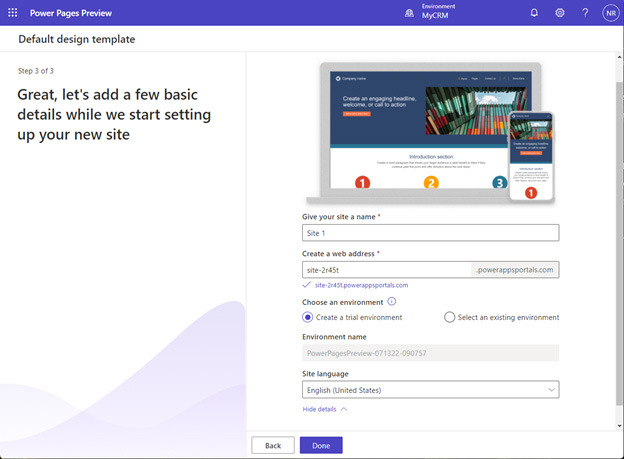The width and height of the screenshot is (624, 459).
Task: Open the help question mark
Action: pos(585,13)
